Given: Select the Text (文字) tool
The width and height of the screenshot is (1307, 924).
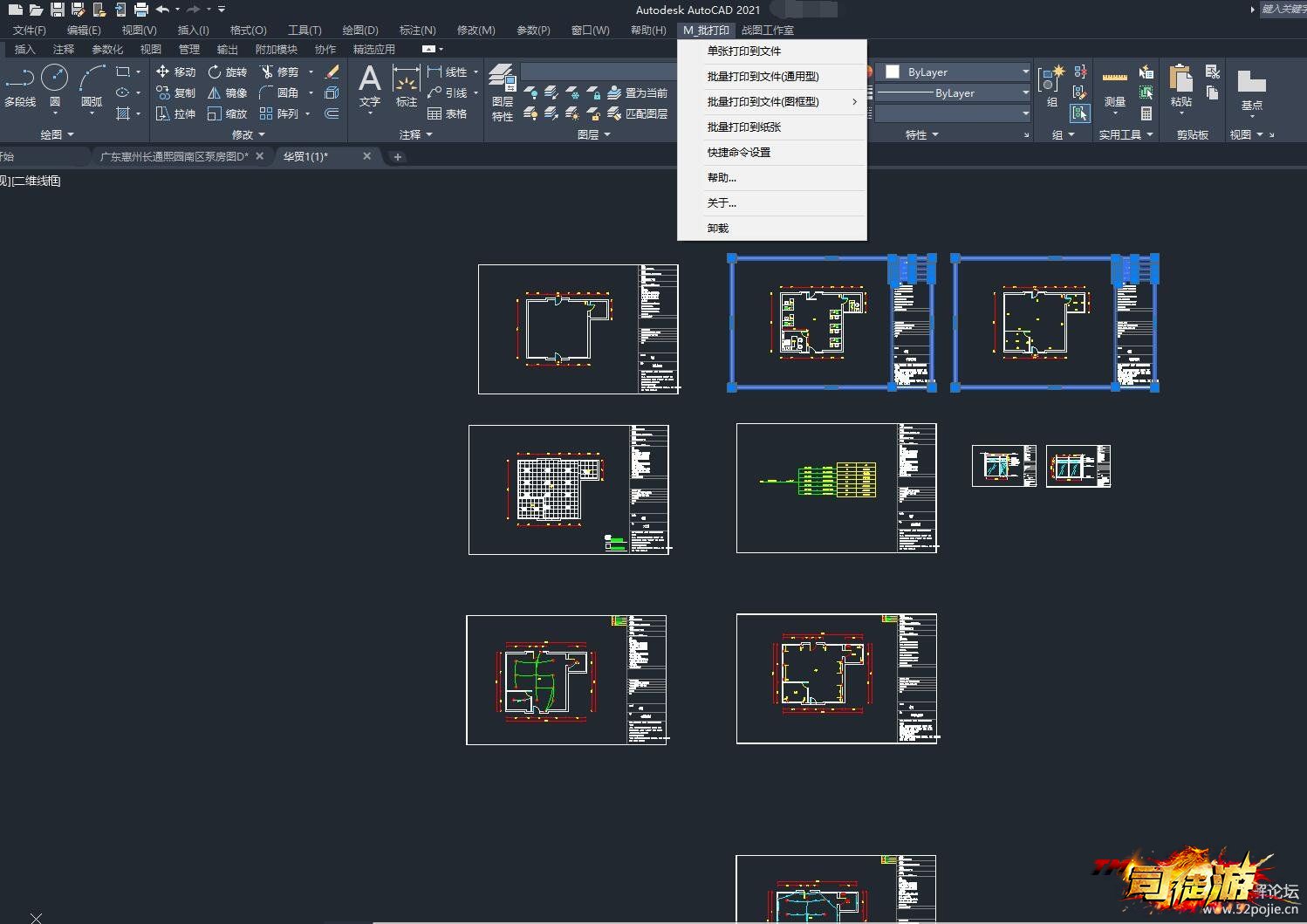Looking at the screenshot, I should [x=370, y=86].
